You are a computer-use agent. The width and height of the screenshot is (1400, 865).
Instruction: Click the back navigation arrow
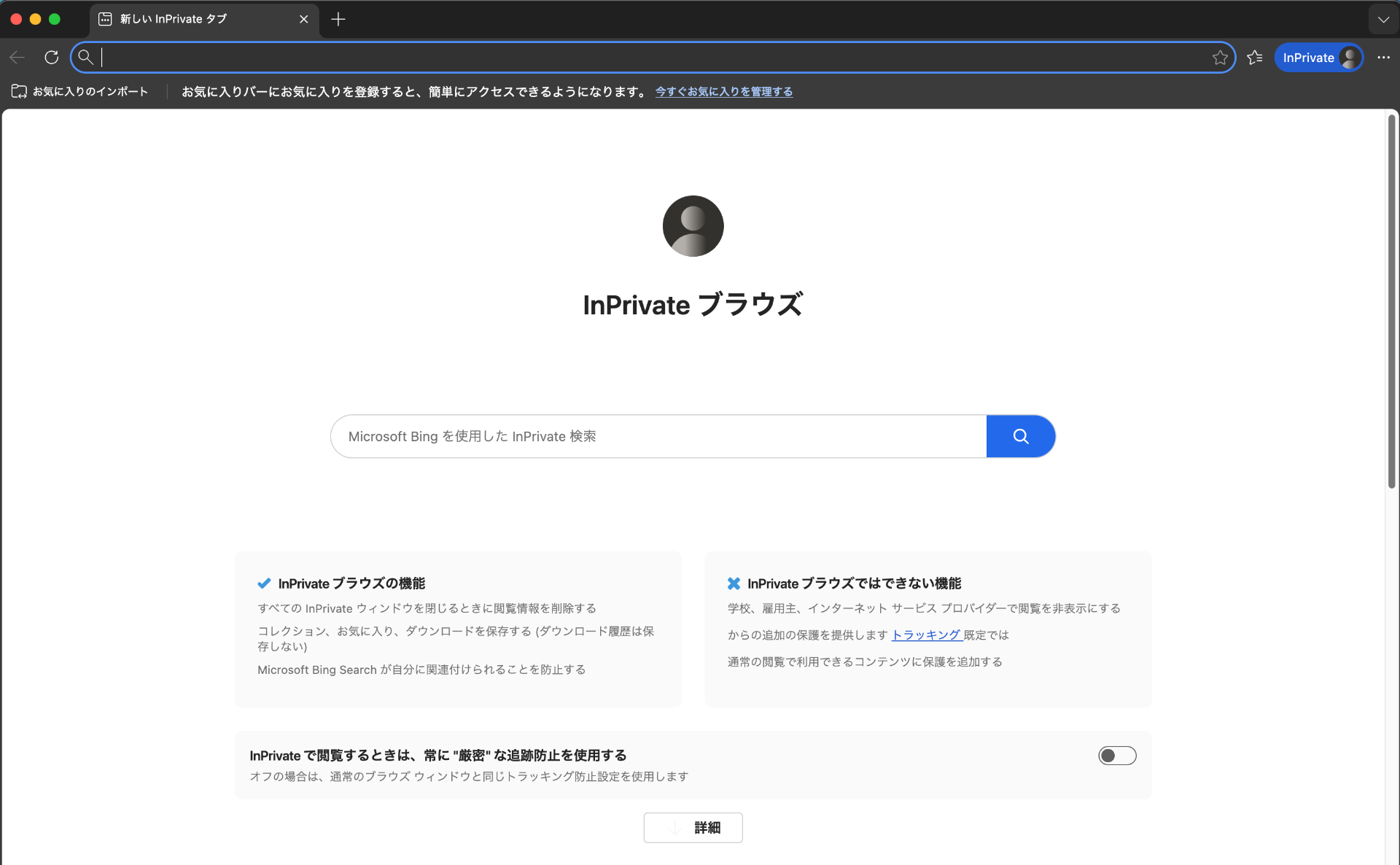17,58
